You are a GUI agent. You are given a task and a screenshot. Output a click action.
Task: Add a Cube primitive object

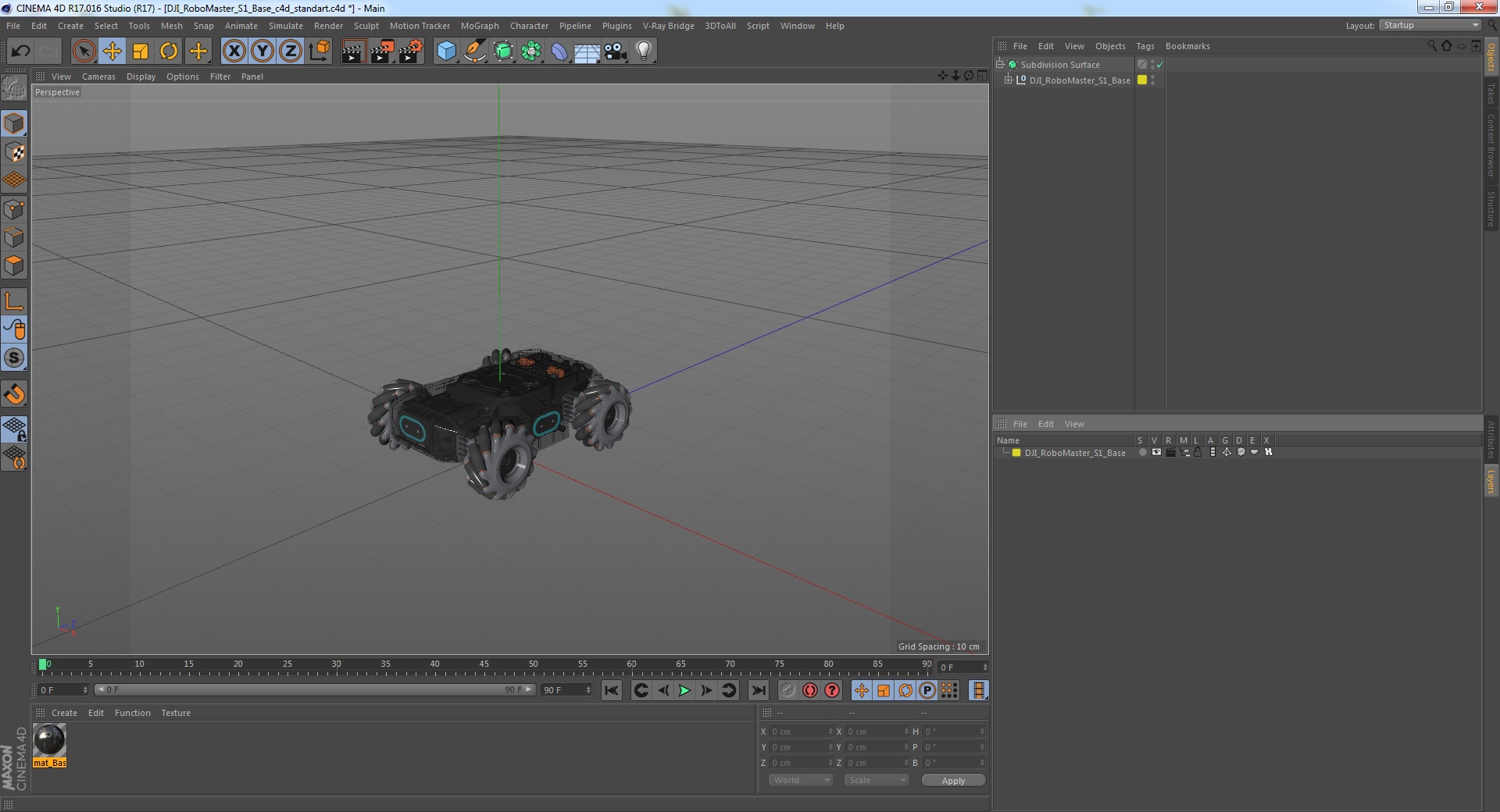tap(446, 52)
